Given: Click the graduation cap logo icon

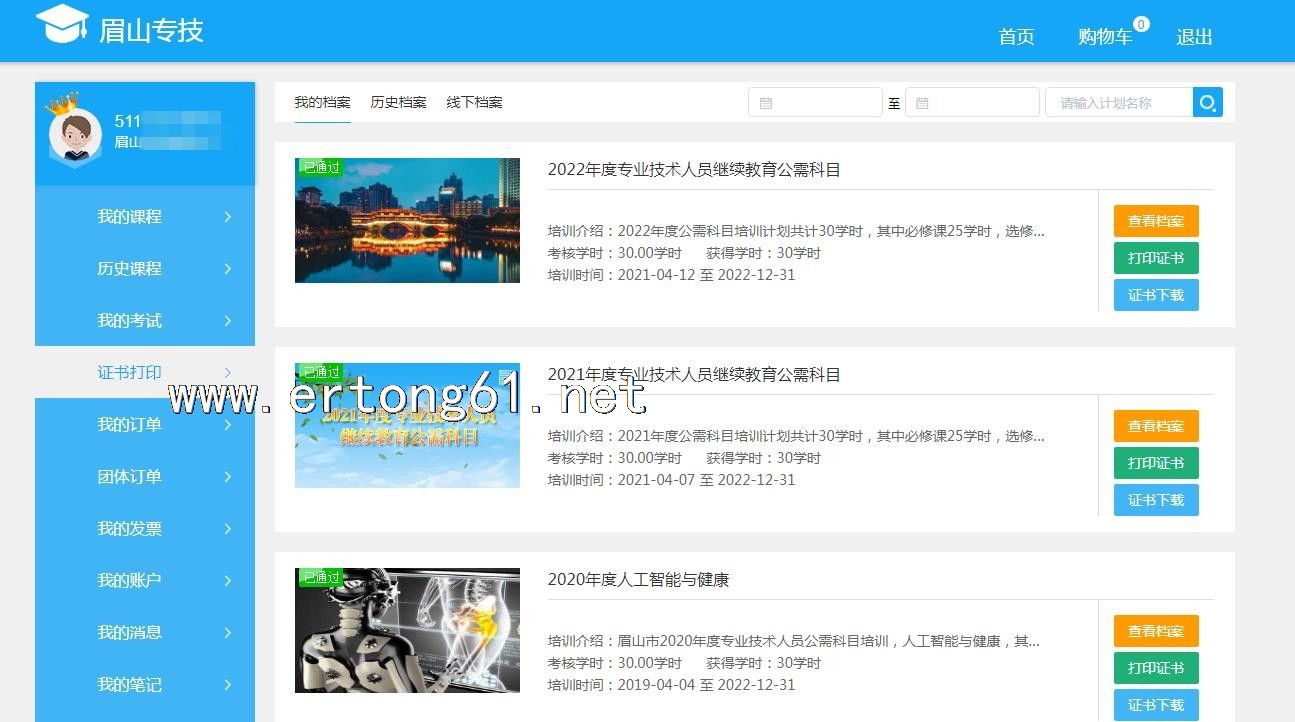Looking at the screenshot, I should click(x=62, y=24).
